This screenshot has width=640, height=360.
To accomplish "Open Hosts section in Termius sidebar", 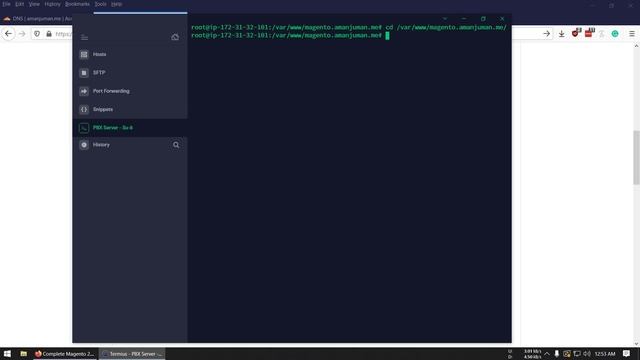I will [130, 54].
